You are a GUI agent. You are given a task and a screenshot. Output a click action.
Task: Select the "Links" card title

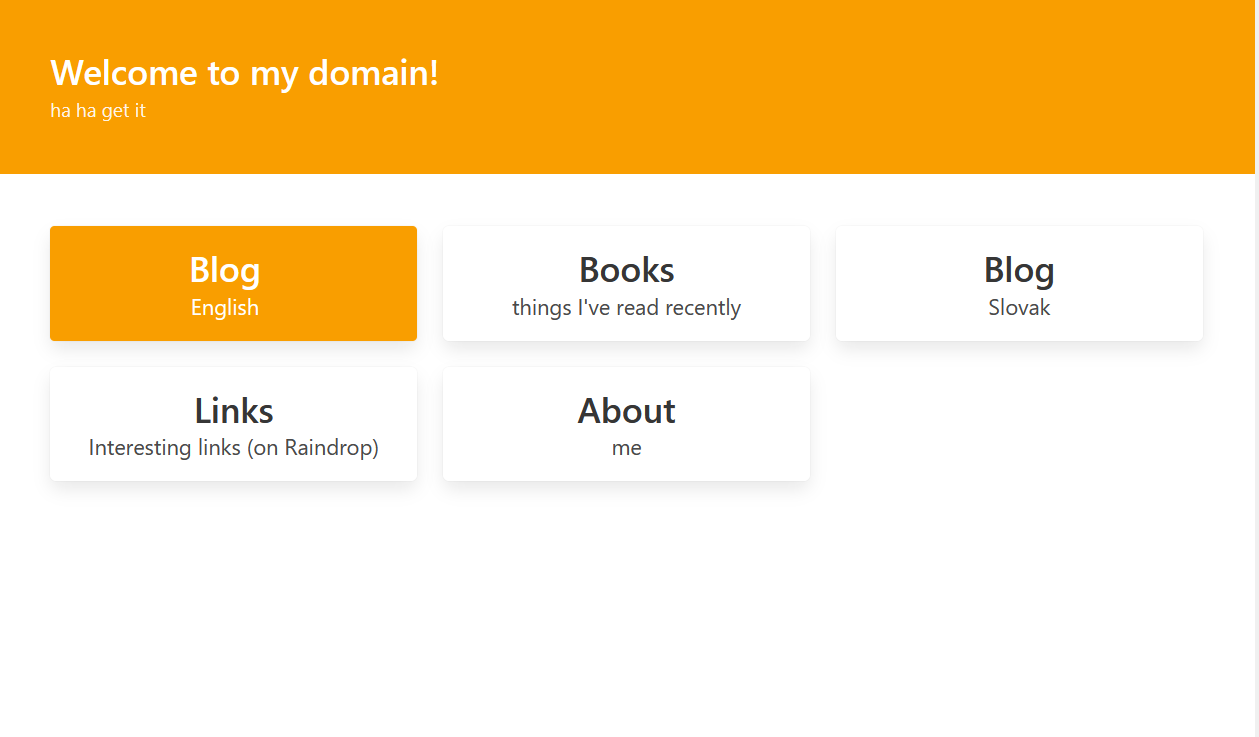point(233,411)
